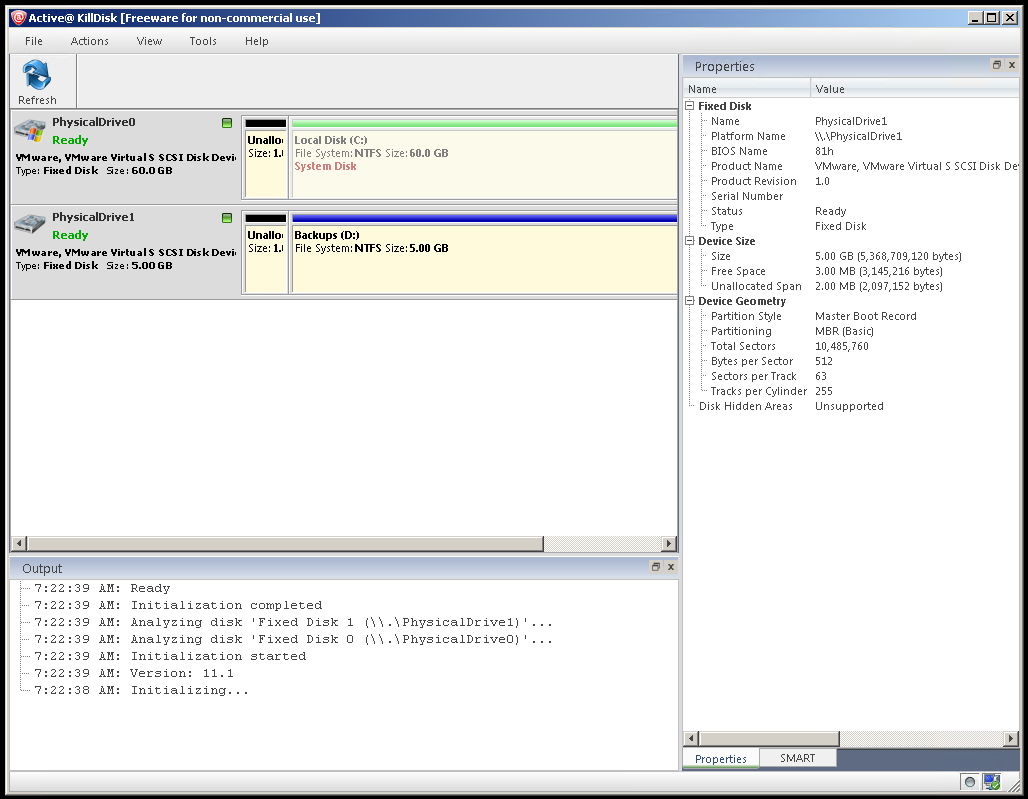This screenshot has height=799, width=1028.
Task: Click the red 'System Disk' label
Action: point(325,166)
